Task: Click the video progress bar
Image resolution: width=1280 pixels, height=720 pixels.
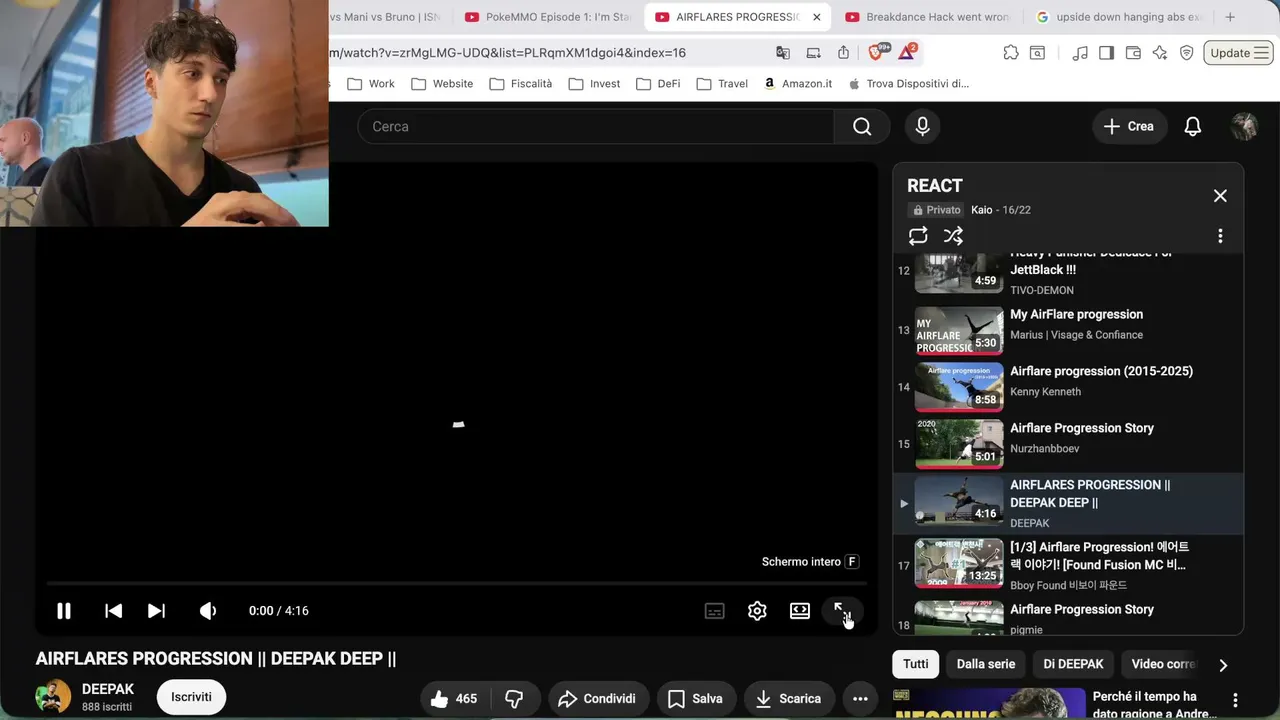Action: (456, 583)
